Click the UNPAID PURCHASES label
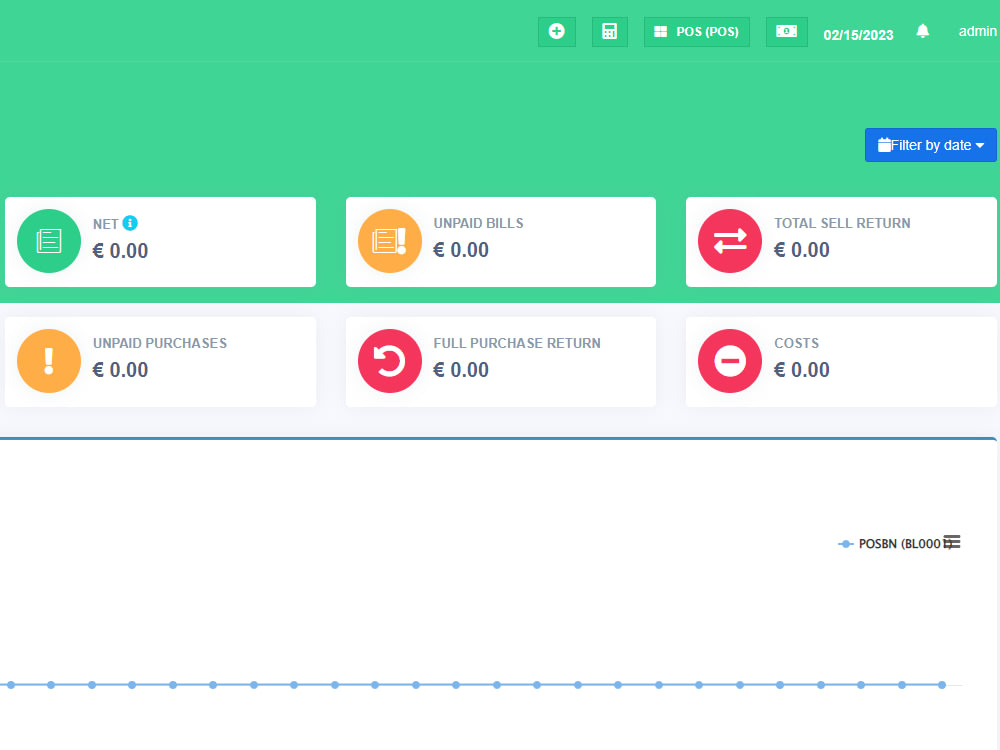The height and width of the screenshot is (750, 1000). [x=159, y=343]
